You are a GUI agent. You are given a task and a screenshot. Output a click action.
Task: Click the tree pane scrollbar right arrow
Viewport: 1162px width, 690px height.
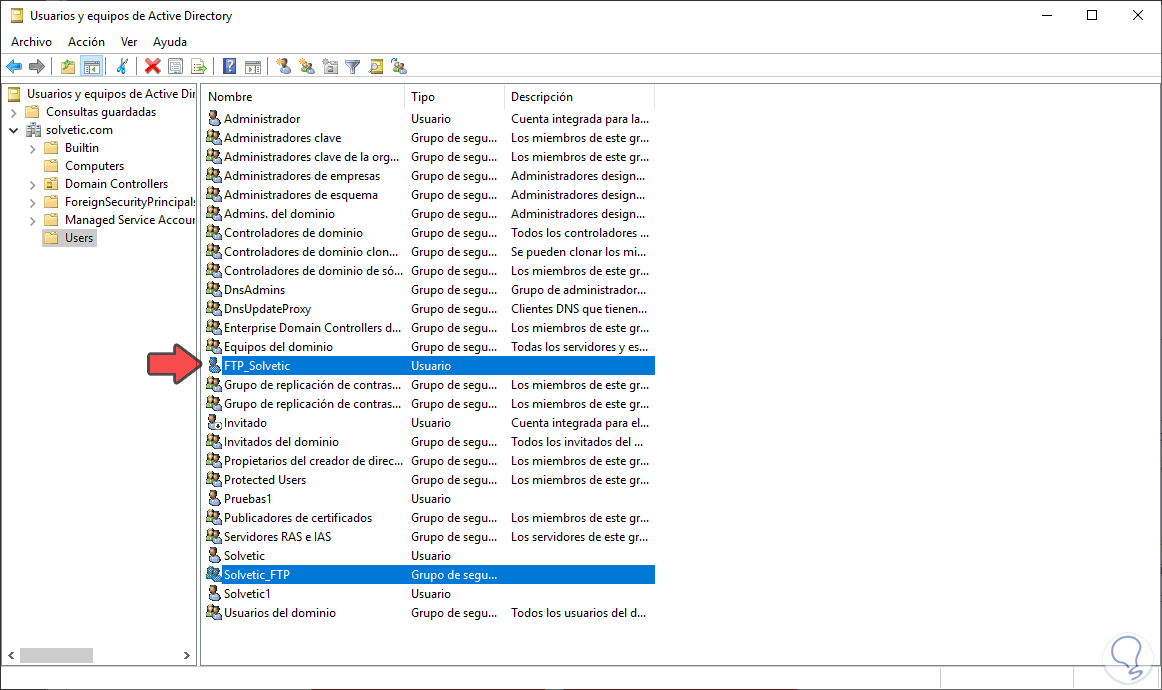(x=187, y=655)
